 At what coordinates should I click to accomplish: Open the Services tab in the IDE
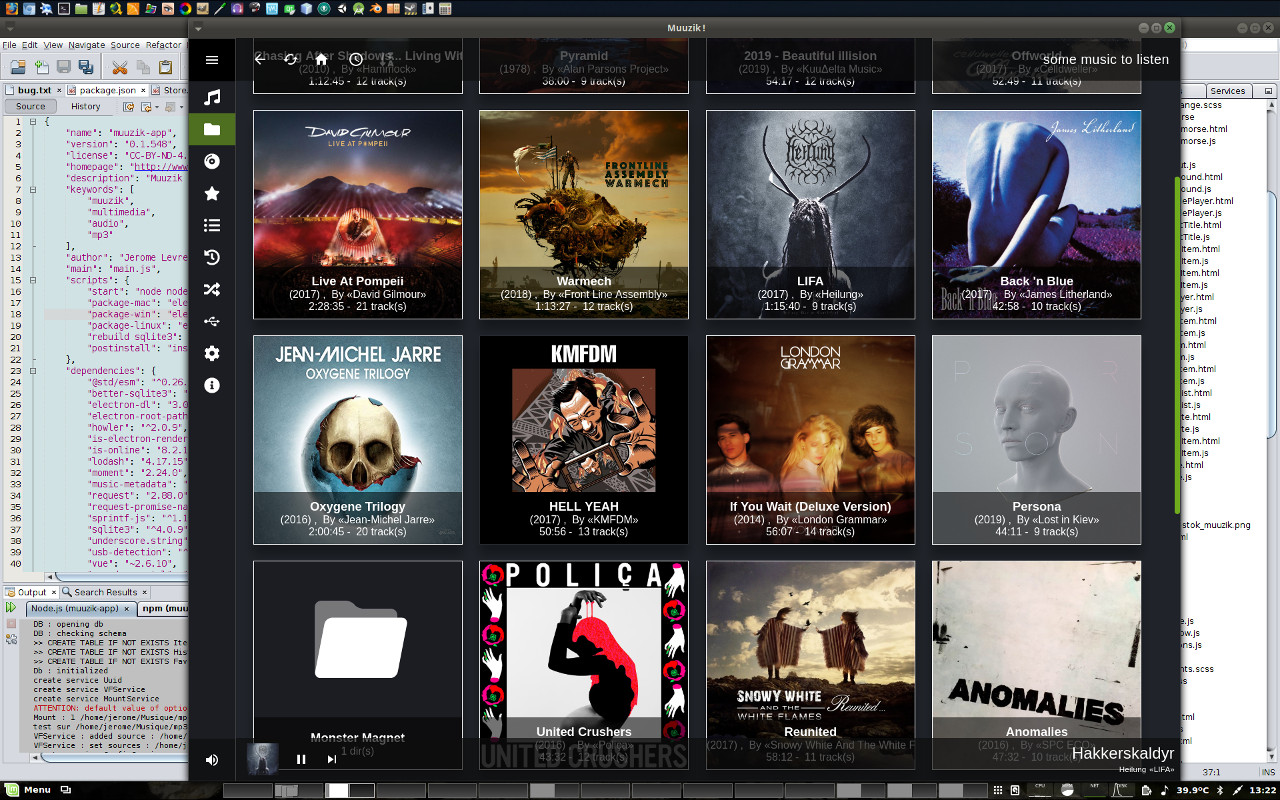(x=1228, y=91)
